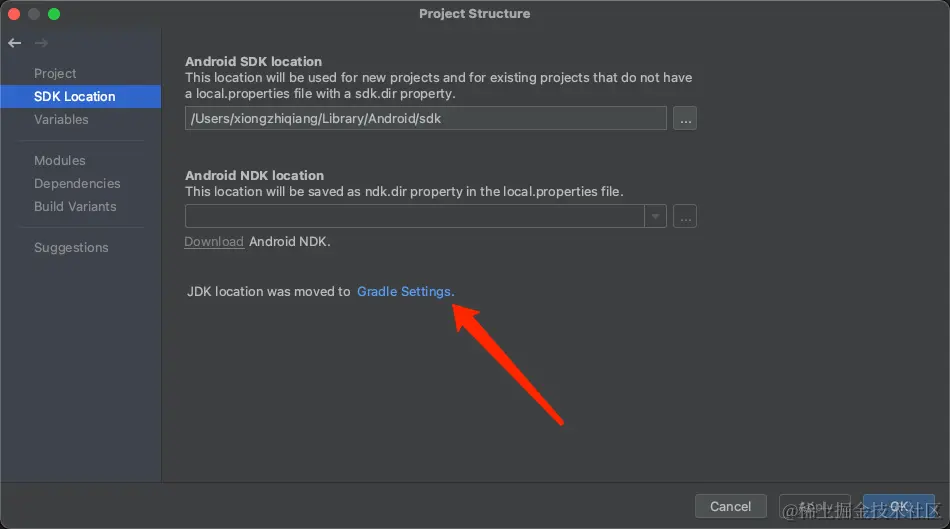Screen dimensions: 950x529
Task: Confirm with the OK button
Action: pyautogui.click(x=898, y=506)
